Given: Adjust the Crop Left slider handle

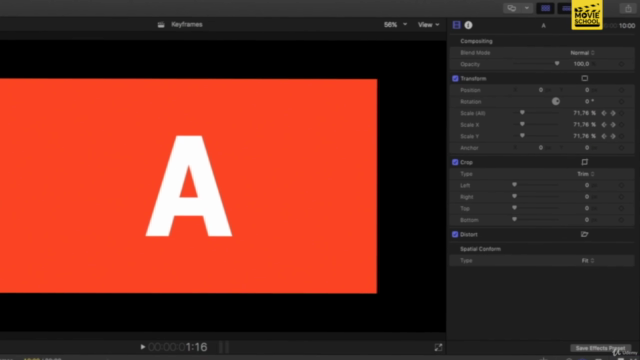Looking at the screenshot, I should point(514,185).
